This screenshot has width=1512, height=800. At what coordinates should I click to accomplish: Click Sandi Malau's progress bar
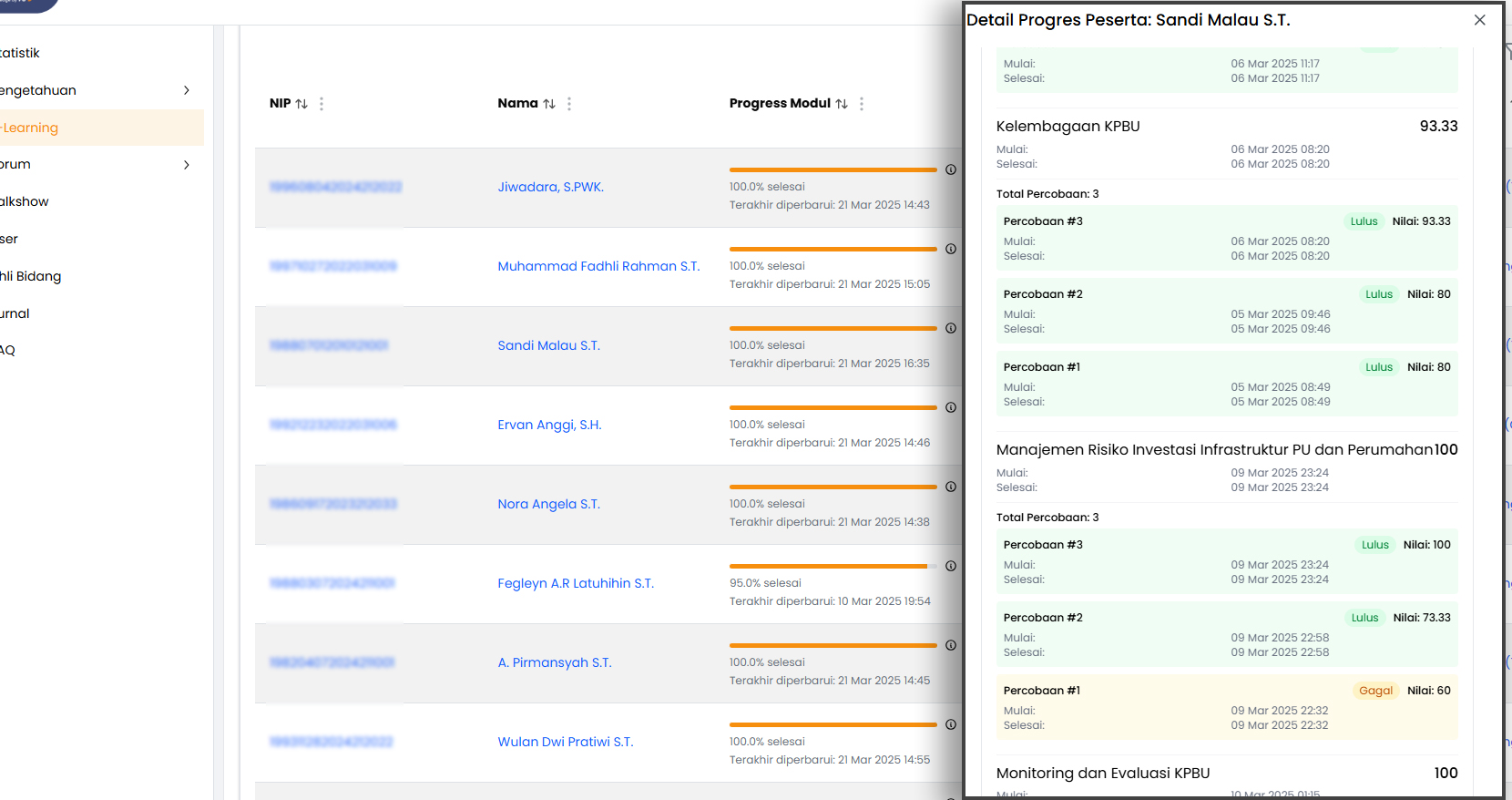(x=833, y=328)
